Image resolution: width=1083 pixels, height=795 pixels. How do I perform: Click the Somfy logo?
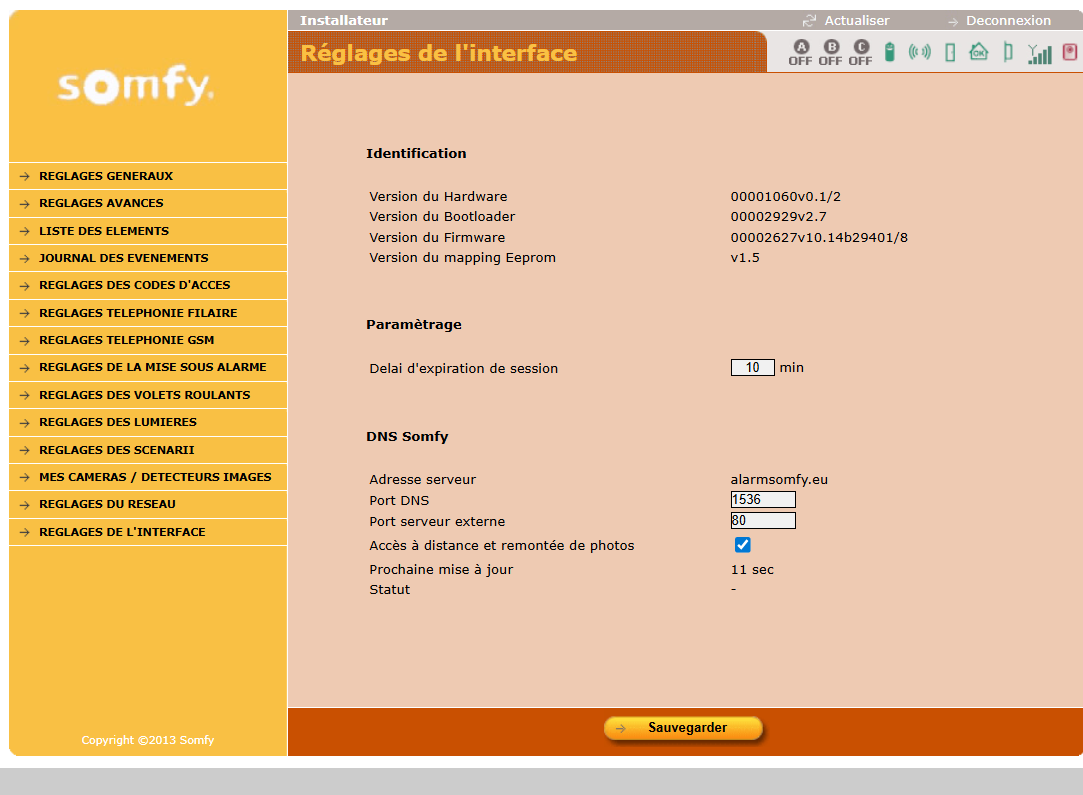pyautogui.click(x=136, y=86)
